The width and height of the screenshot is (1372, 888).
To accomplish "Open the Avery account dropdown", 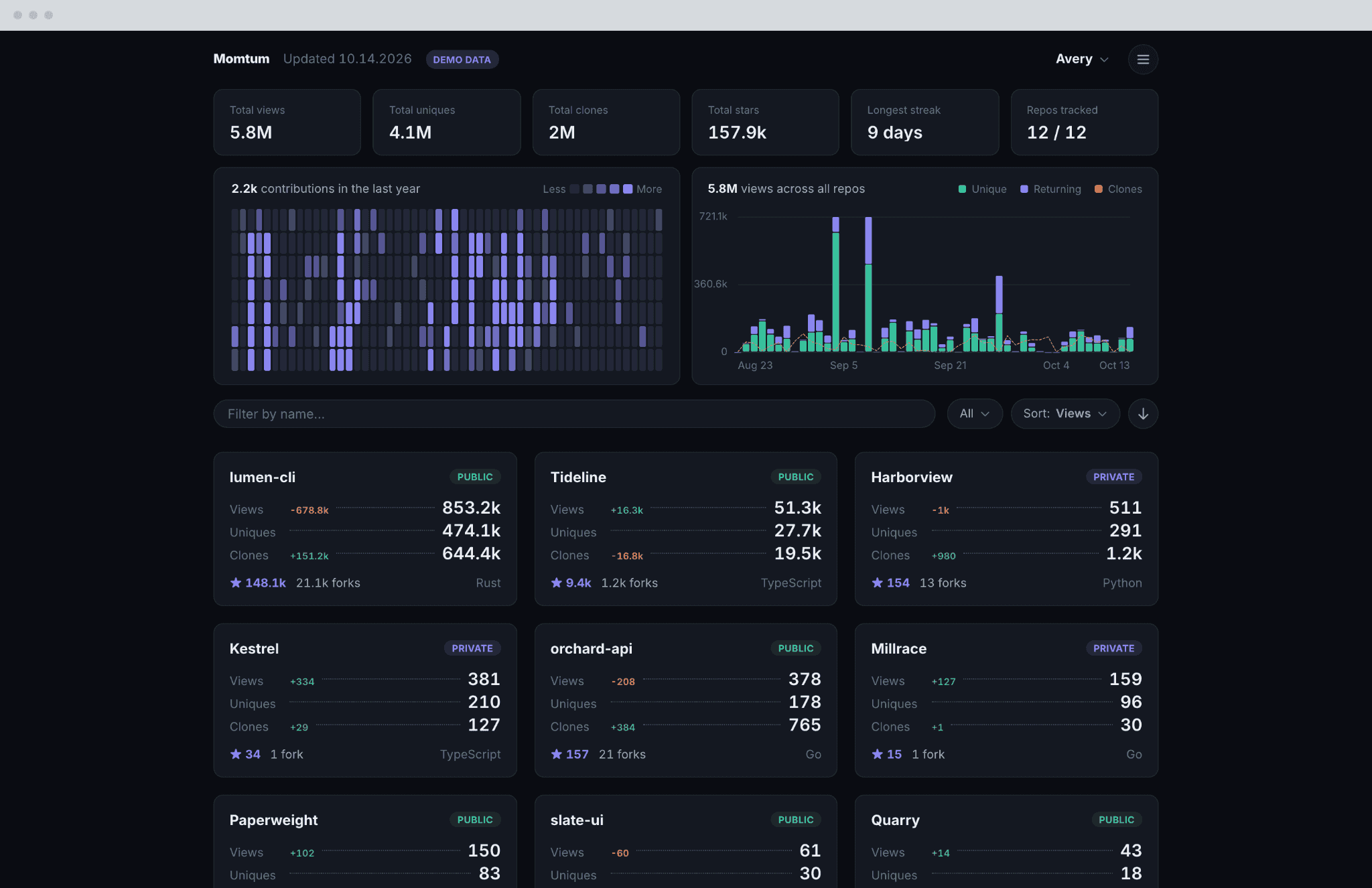I will pyautogui.click(x=1082, y=59).
